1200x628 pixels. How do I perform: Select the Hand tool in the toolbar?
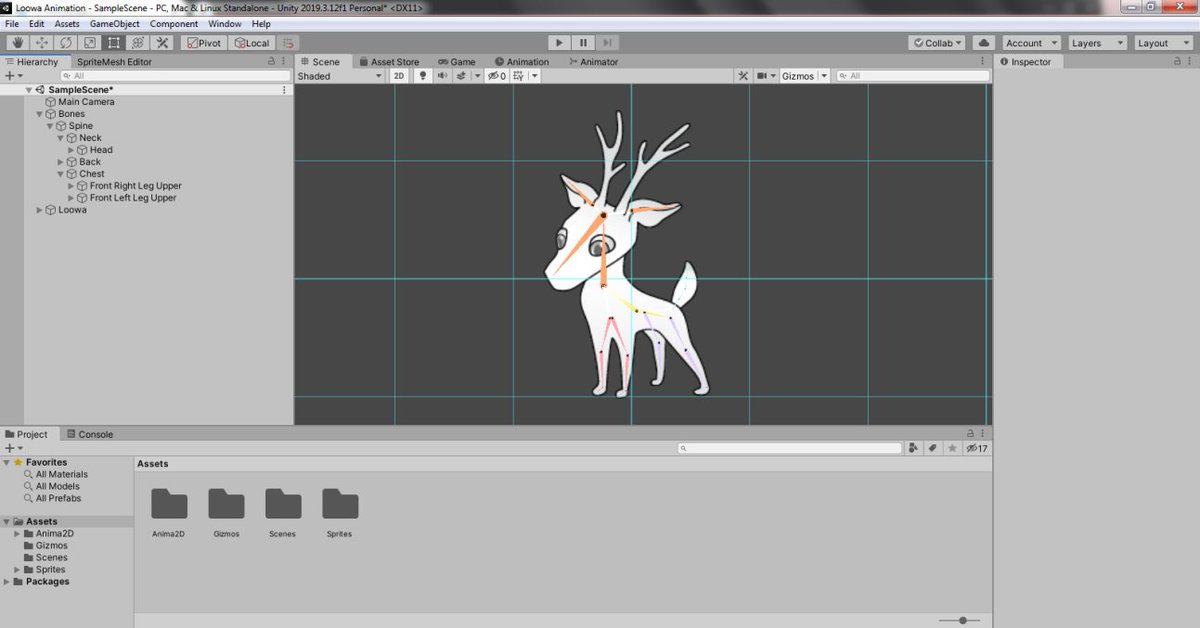18,43
